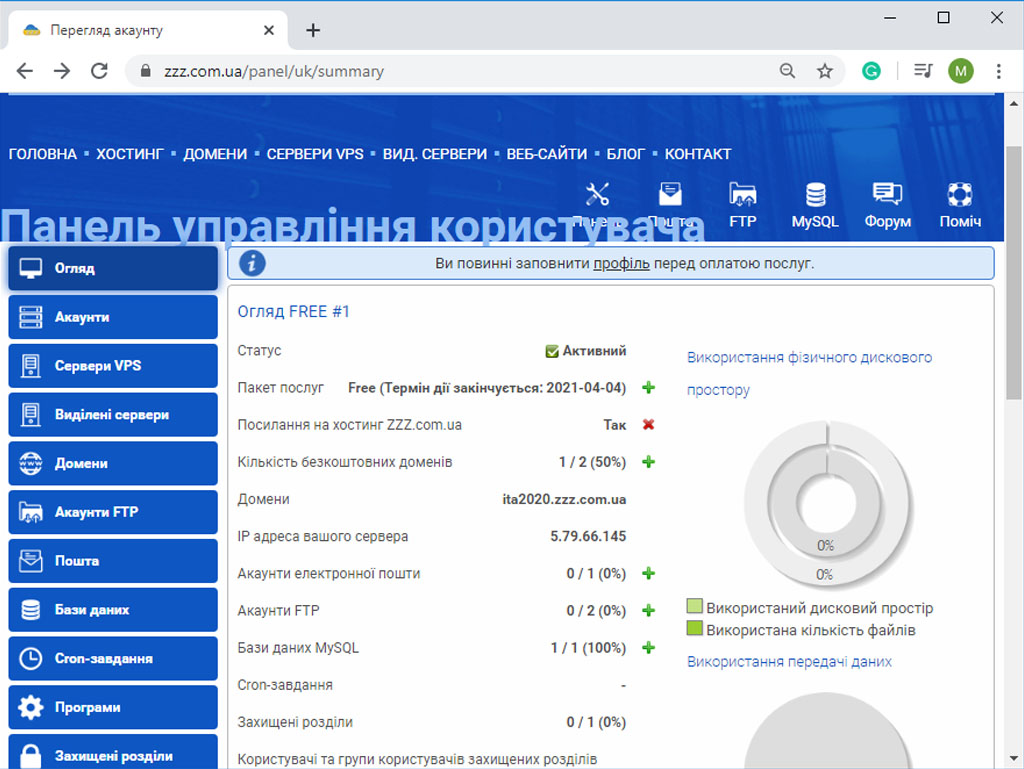Go to ВИД. СЕРВЕРИ in top navigation

435,154
